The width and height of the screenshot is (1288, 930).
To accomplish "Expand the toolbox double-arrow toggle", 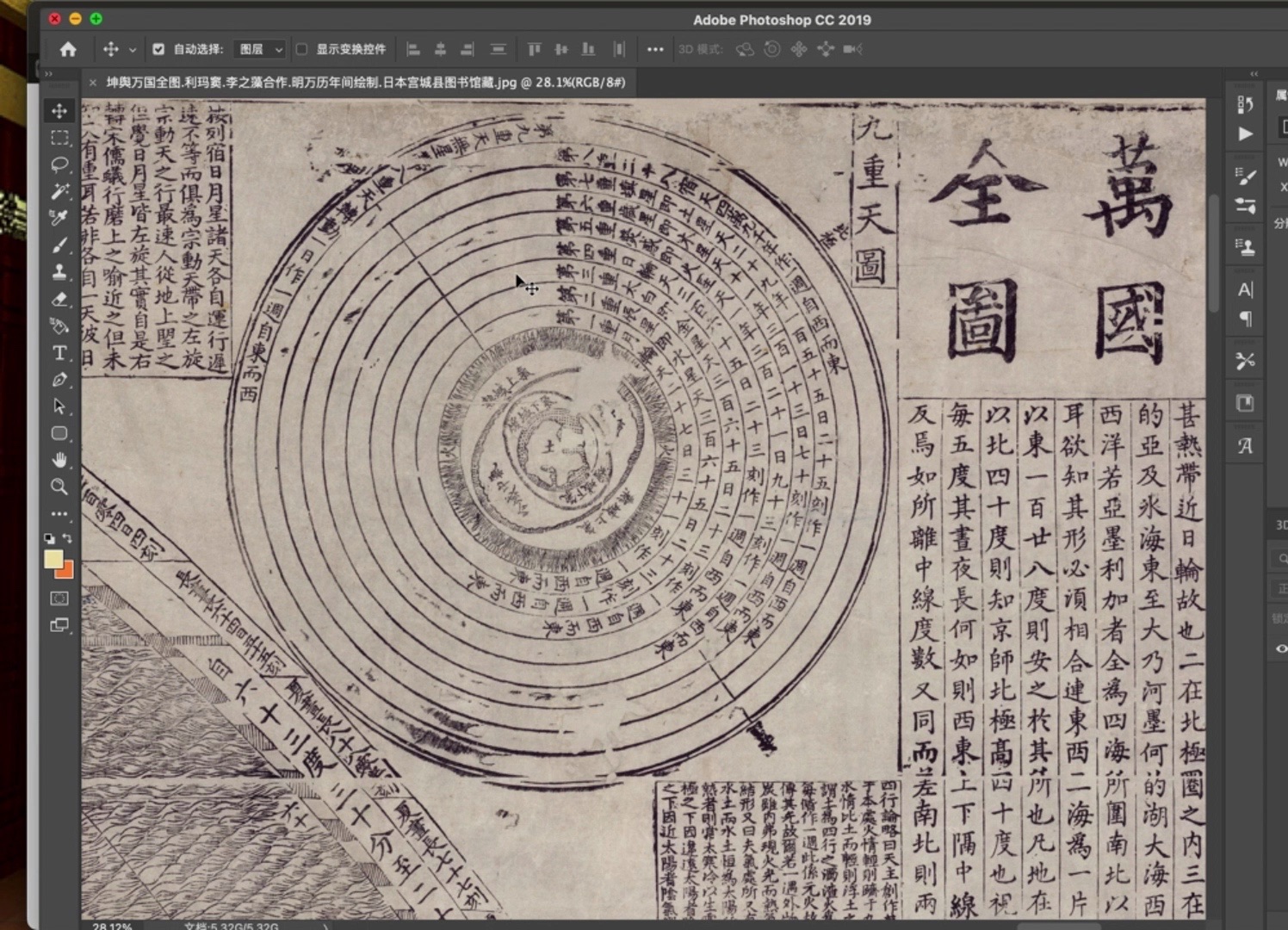I will (x=48, y=74).
